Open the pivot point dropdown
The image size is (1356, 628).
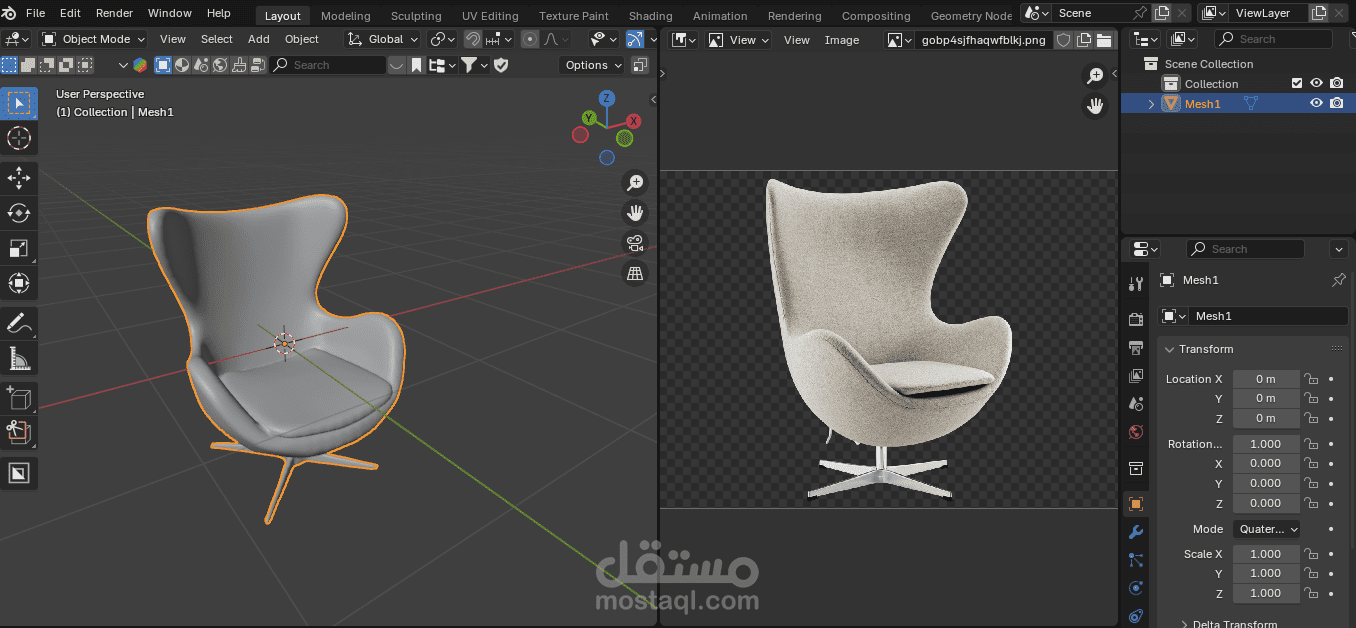point(442,39)
